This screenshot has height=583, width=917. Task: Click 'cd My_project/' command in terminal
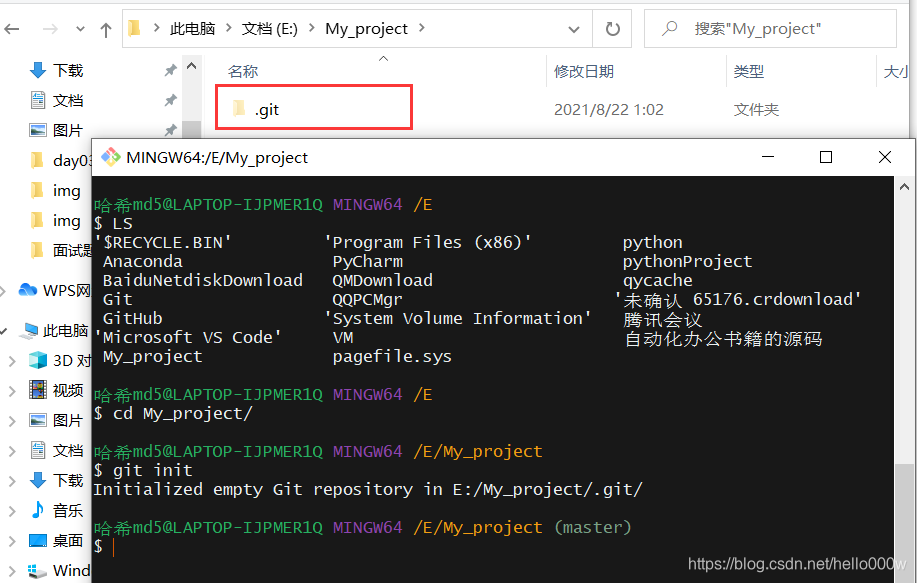point(182,413)
